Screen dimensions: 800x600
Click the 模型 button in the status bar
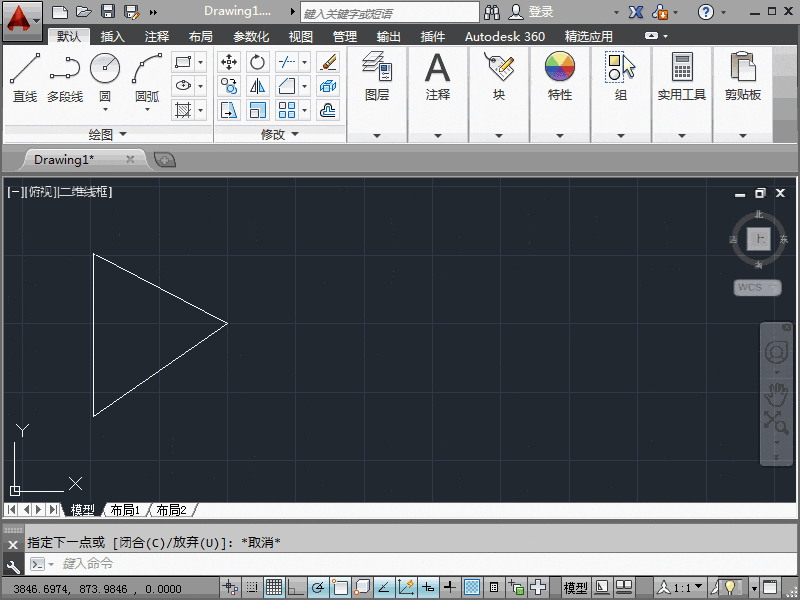575,587
